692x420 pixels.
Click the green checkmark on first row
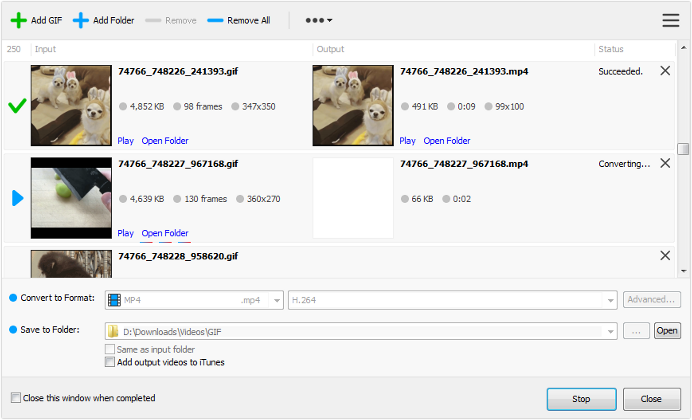17,105
